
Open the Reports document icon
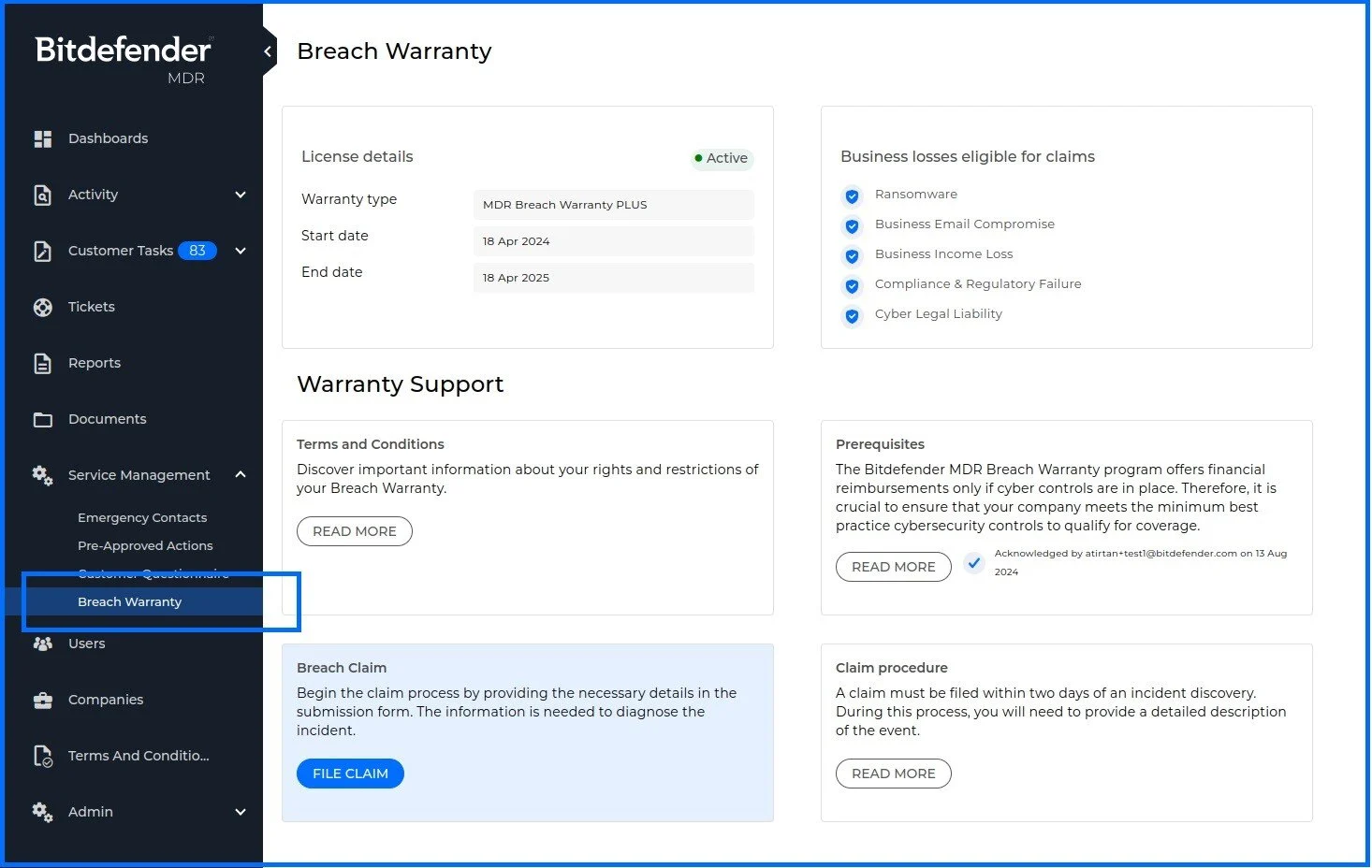42,363
